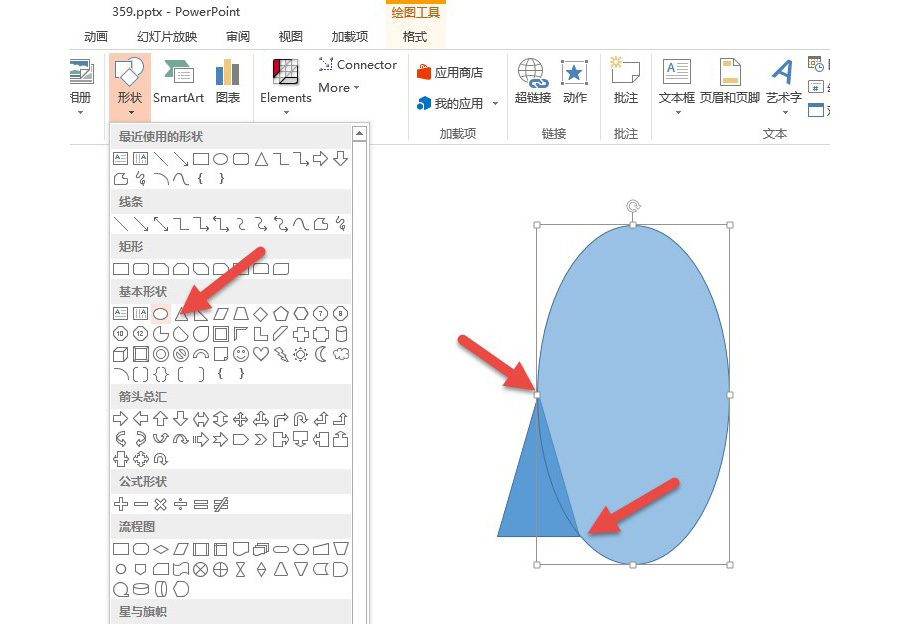Select not-equal sign in 公式形状
Viewport: 900px width, 624px height.
tap(221, 505)
